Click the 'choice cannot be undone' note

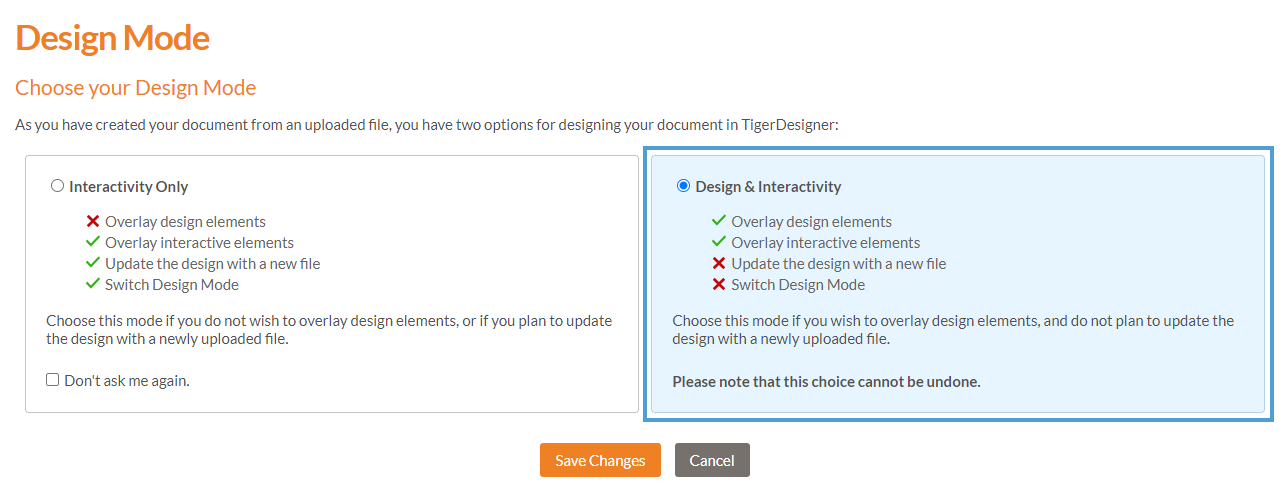coord(826,382)
